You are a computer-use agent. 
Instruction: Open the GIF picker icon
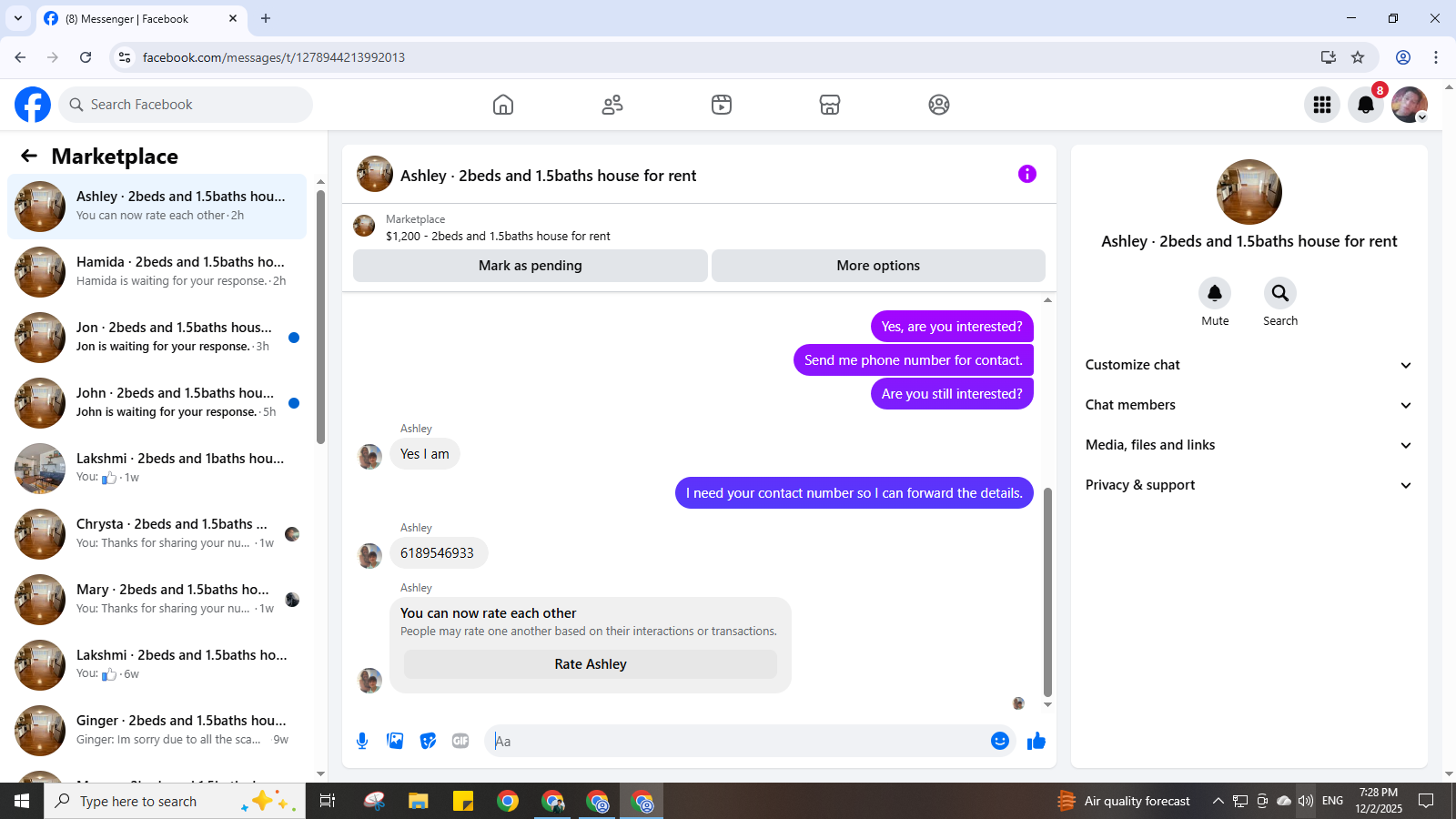pyautogui.click(x=460, y=741)
